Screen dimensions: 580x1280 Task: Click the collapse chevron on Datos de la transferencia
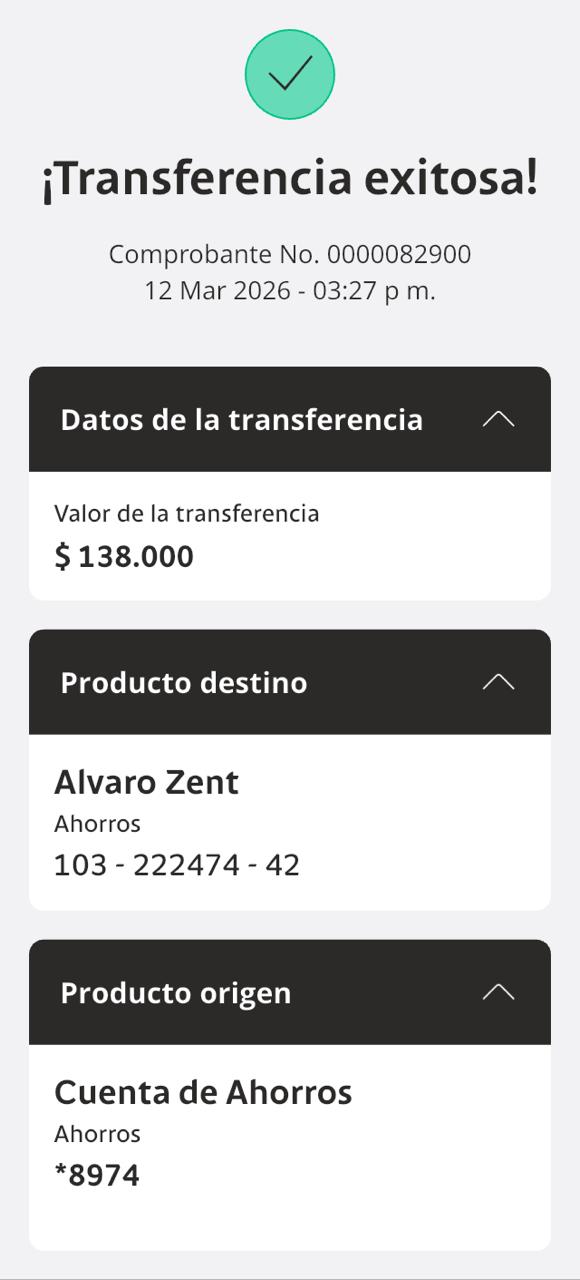pyautogui.click(x=500, y=419)
